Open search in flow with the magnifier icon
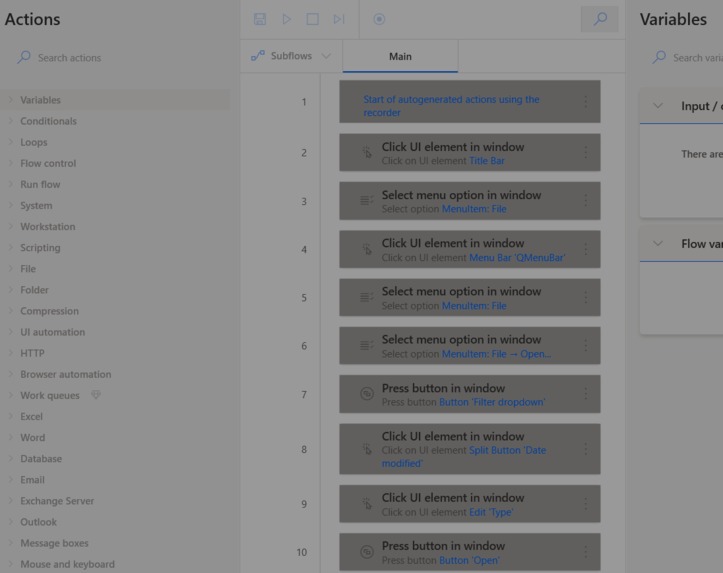The height and width of the screenshot is (573, 723). point(599,19)
